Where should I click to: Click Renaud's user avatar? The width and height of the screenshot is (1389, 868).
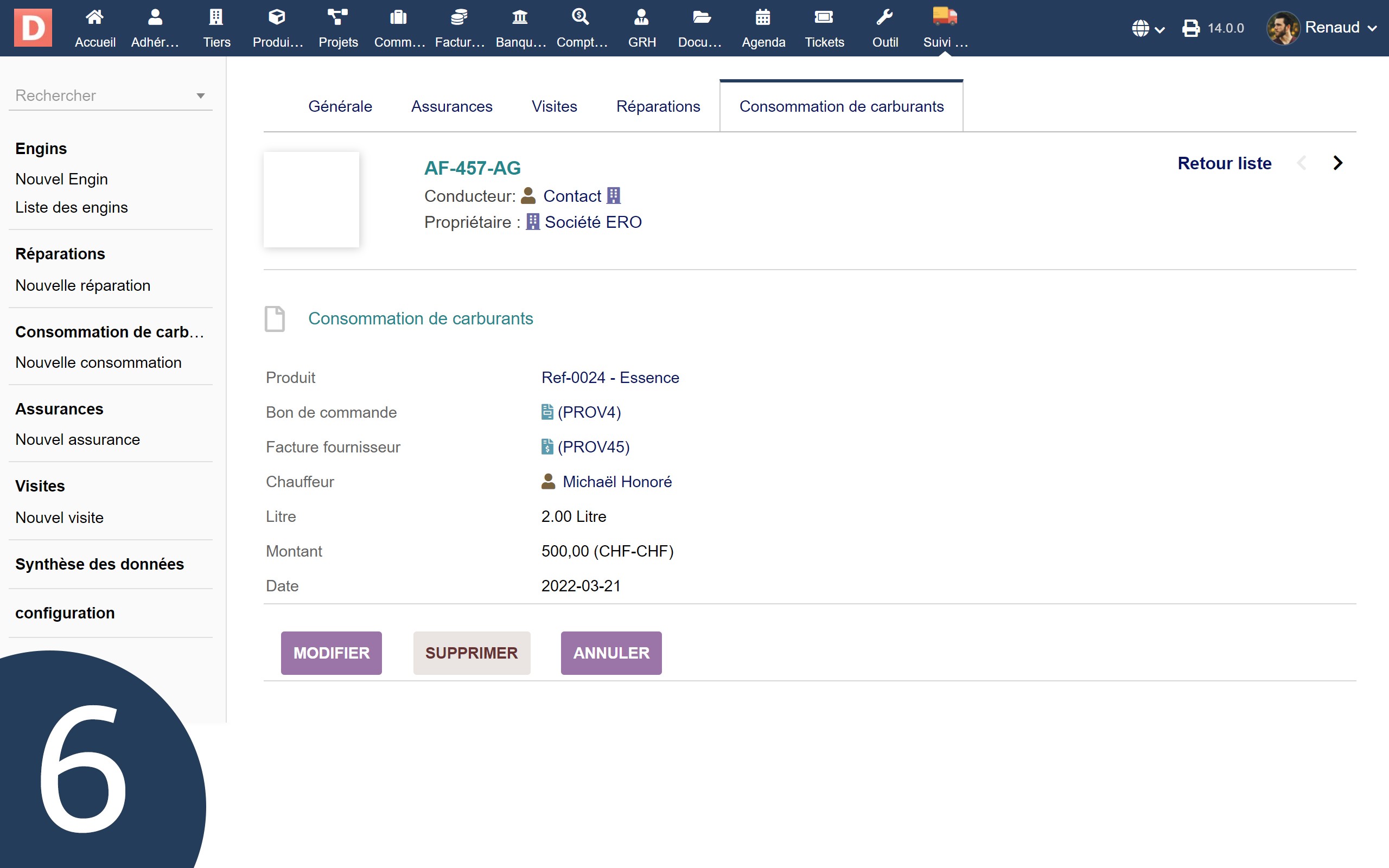tap(1283, 28)
